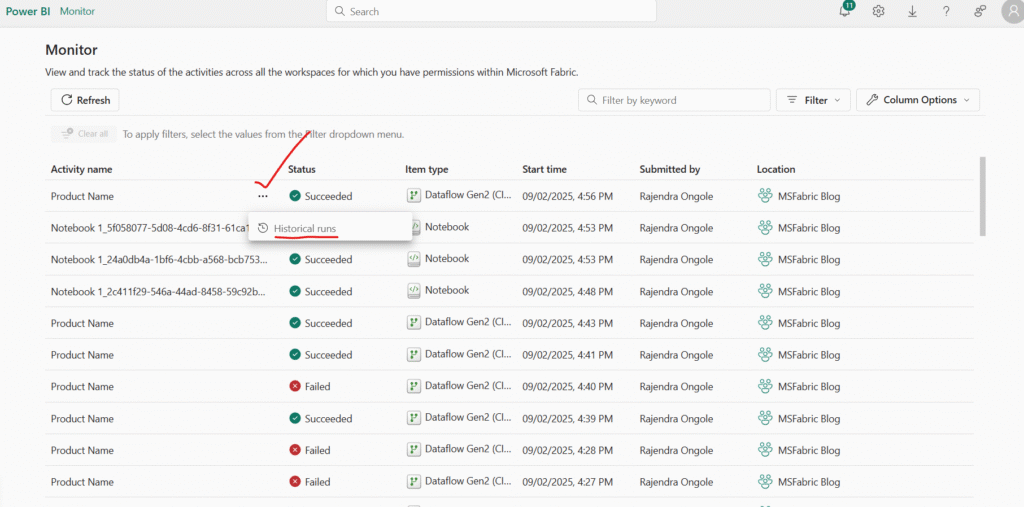
Task: Open the more options ellipsis for Product Name 4:56 PM
Action: point(263,196)
